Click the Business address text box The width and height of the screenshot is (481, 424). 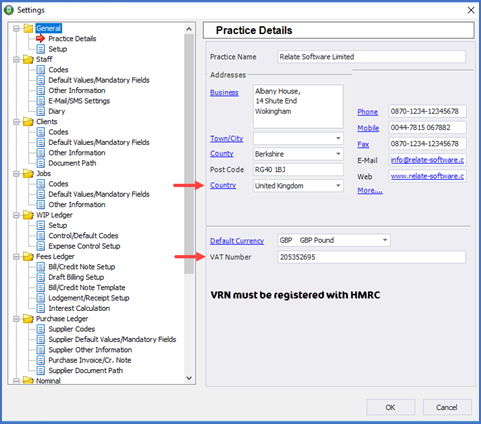(298, 106)
